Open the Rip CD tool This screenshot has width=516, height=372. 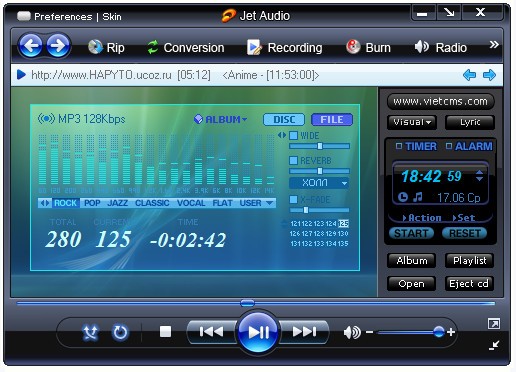pyautogui.click(x=106, y=48)
